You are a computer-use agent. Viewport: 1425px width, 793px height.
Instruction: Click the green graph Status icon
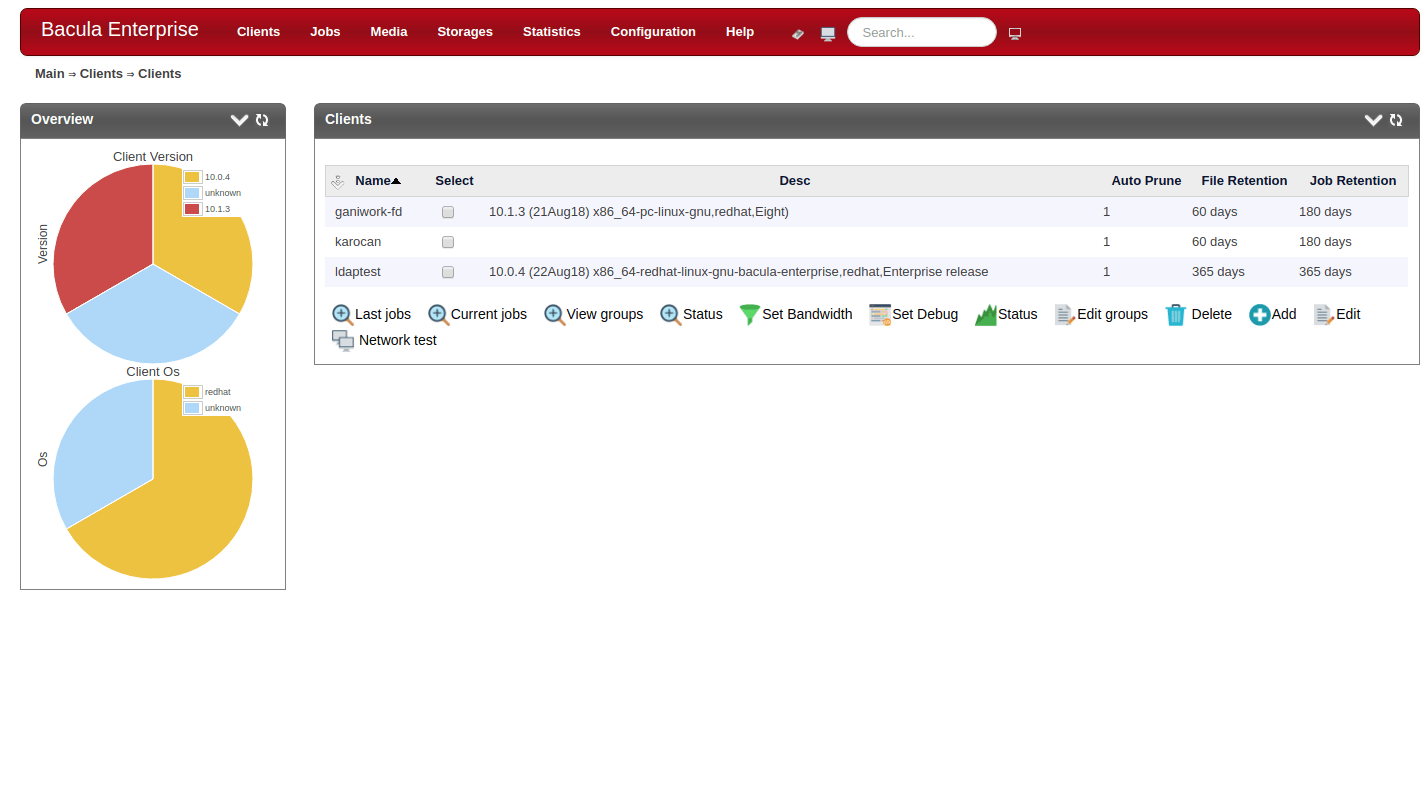986,314
